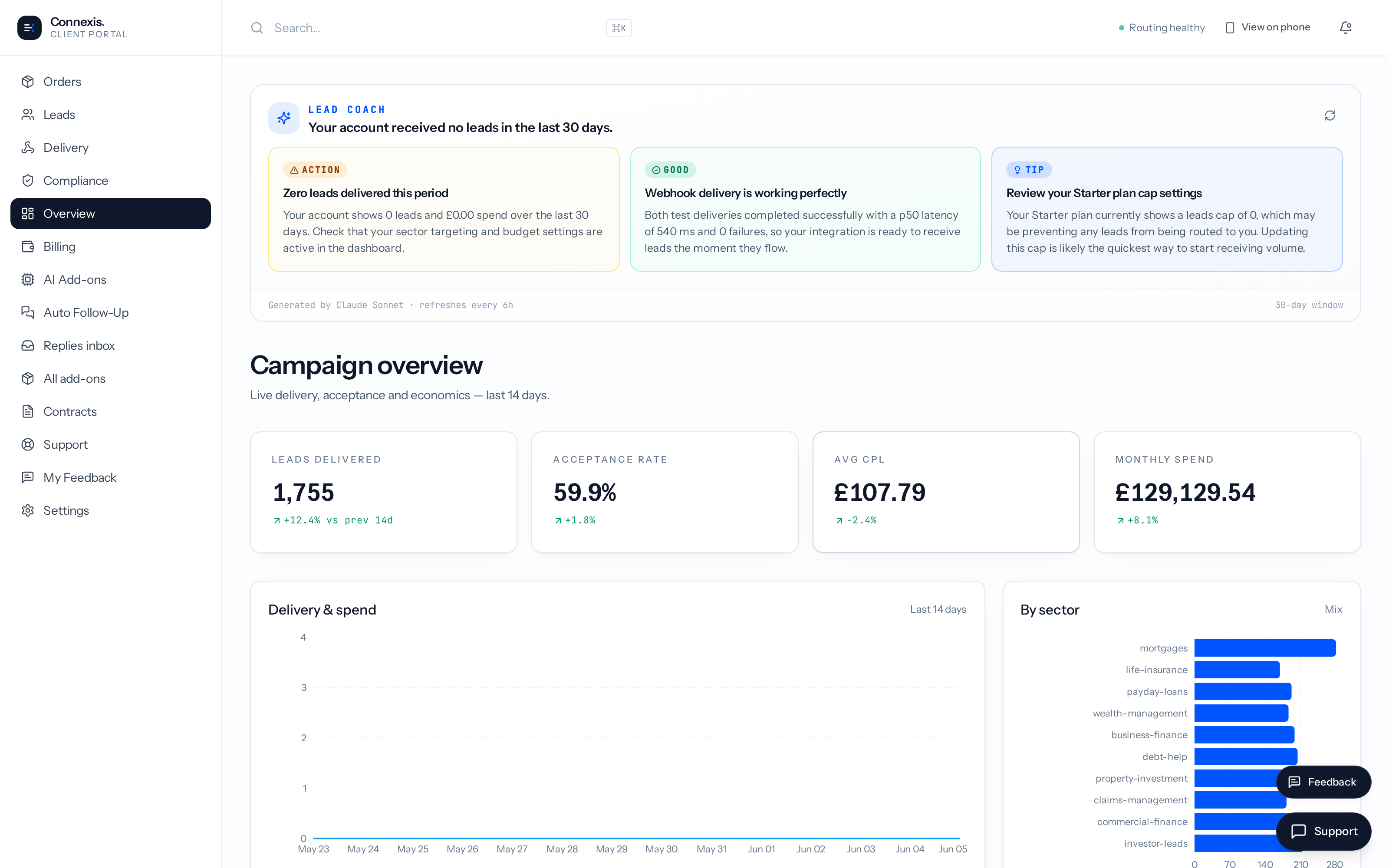1389x868 pixels.
Task: Click the life-insurance bar in sector chart
Action: 1237,670
